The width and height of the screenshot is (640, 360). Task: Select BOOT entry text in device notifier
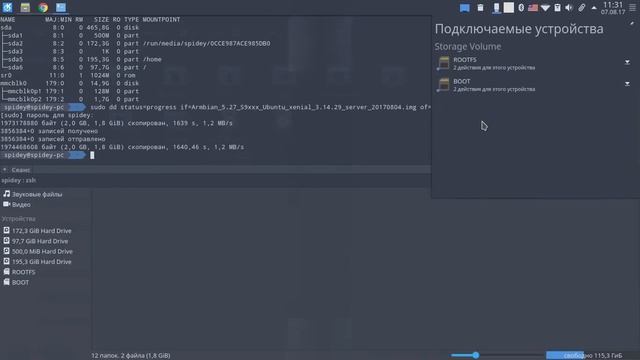coord(462,81)
